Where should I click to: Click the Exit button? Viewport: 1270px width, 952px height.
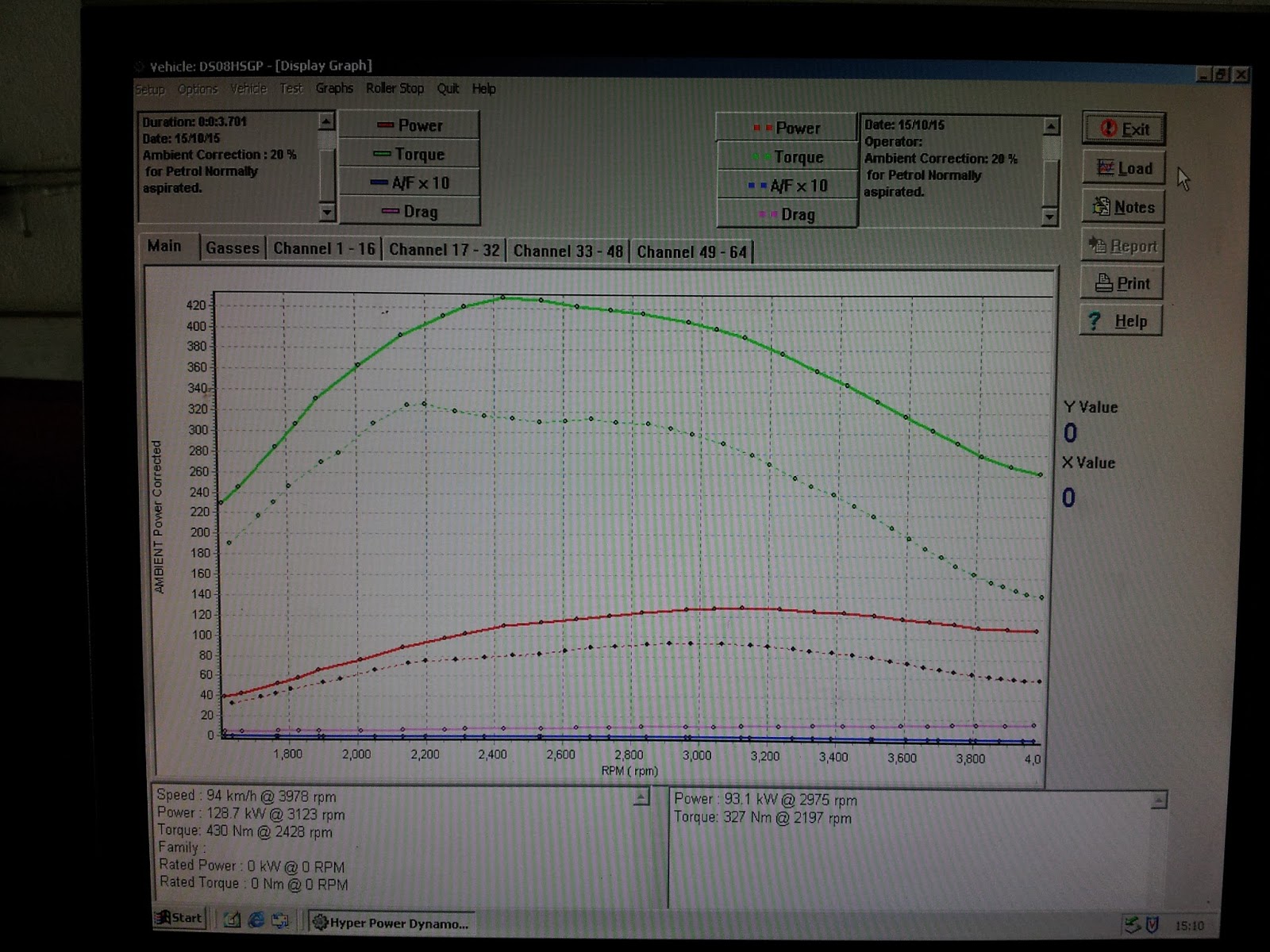1124,129
